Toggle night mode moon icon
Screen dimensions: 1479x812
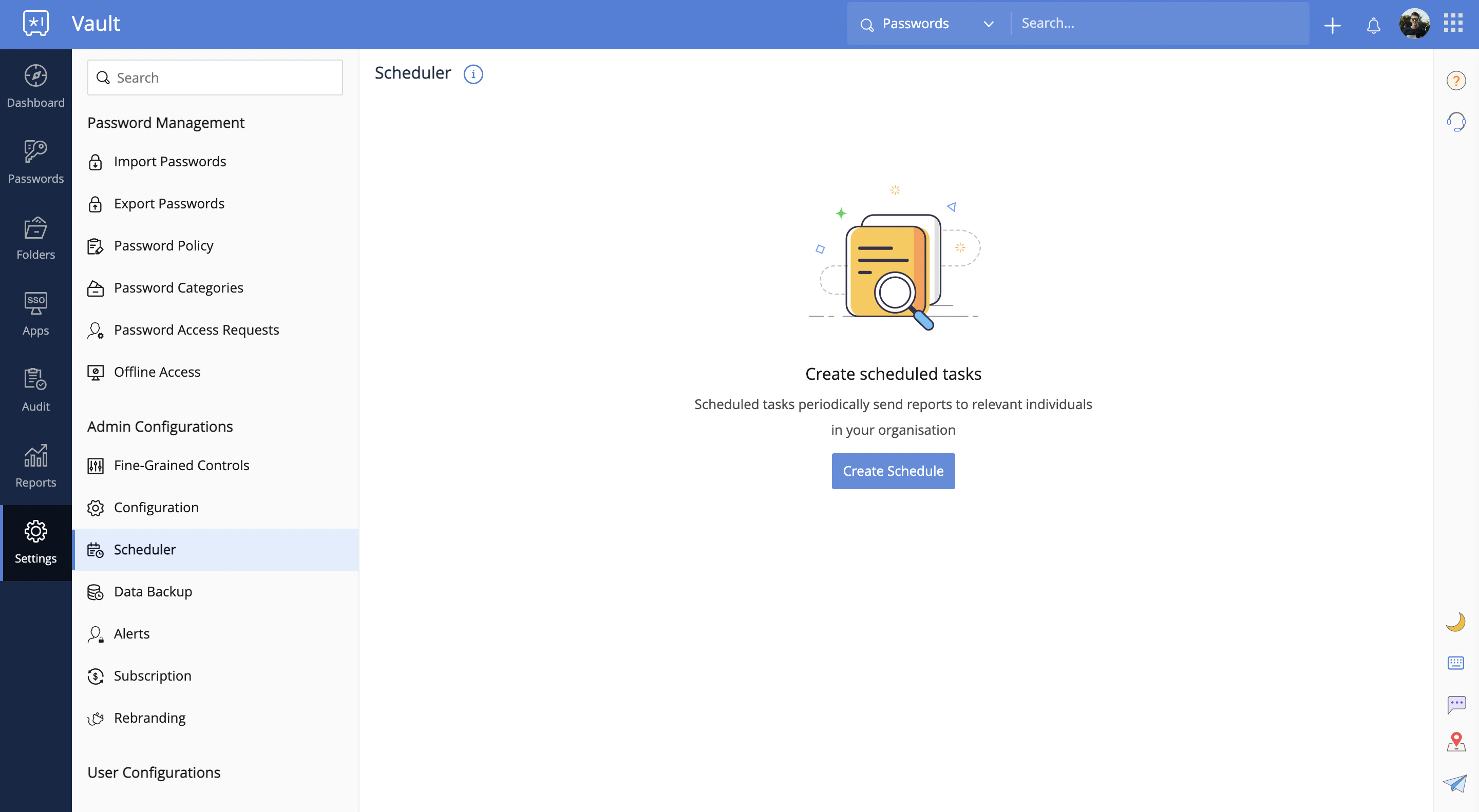(x=1455, y=622)
